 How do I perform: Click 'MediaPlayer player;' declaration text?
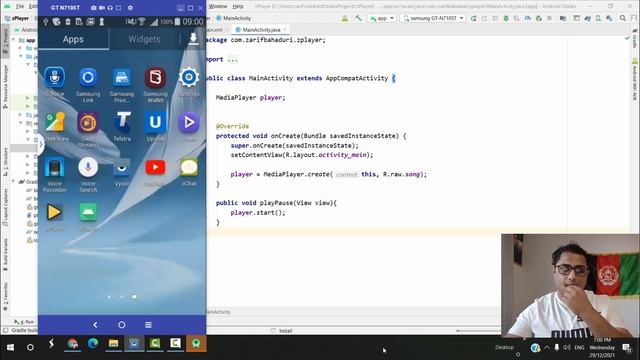251,98
